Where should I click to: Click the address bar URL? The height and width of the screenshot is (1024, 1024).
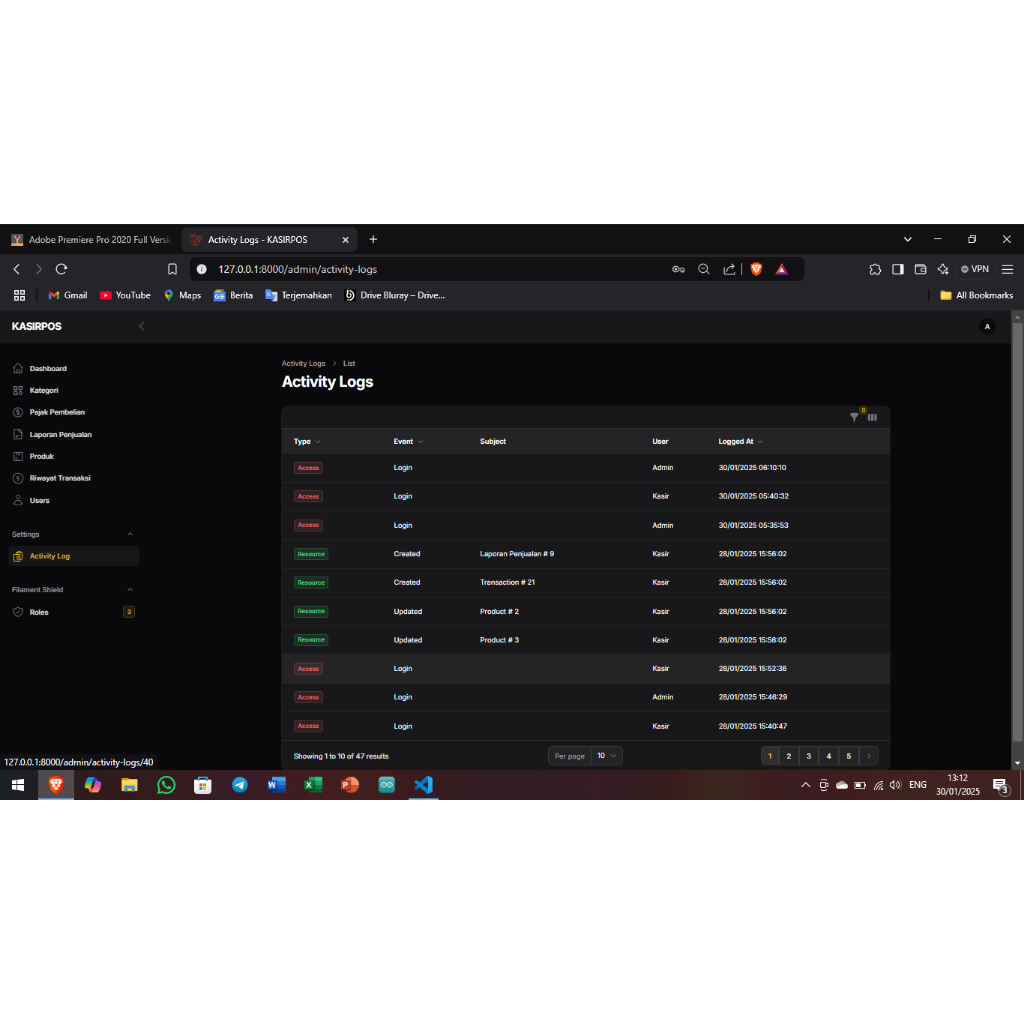point(297,269)
